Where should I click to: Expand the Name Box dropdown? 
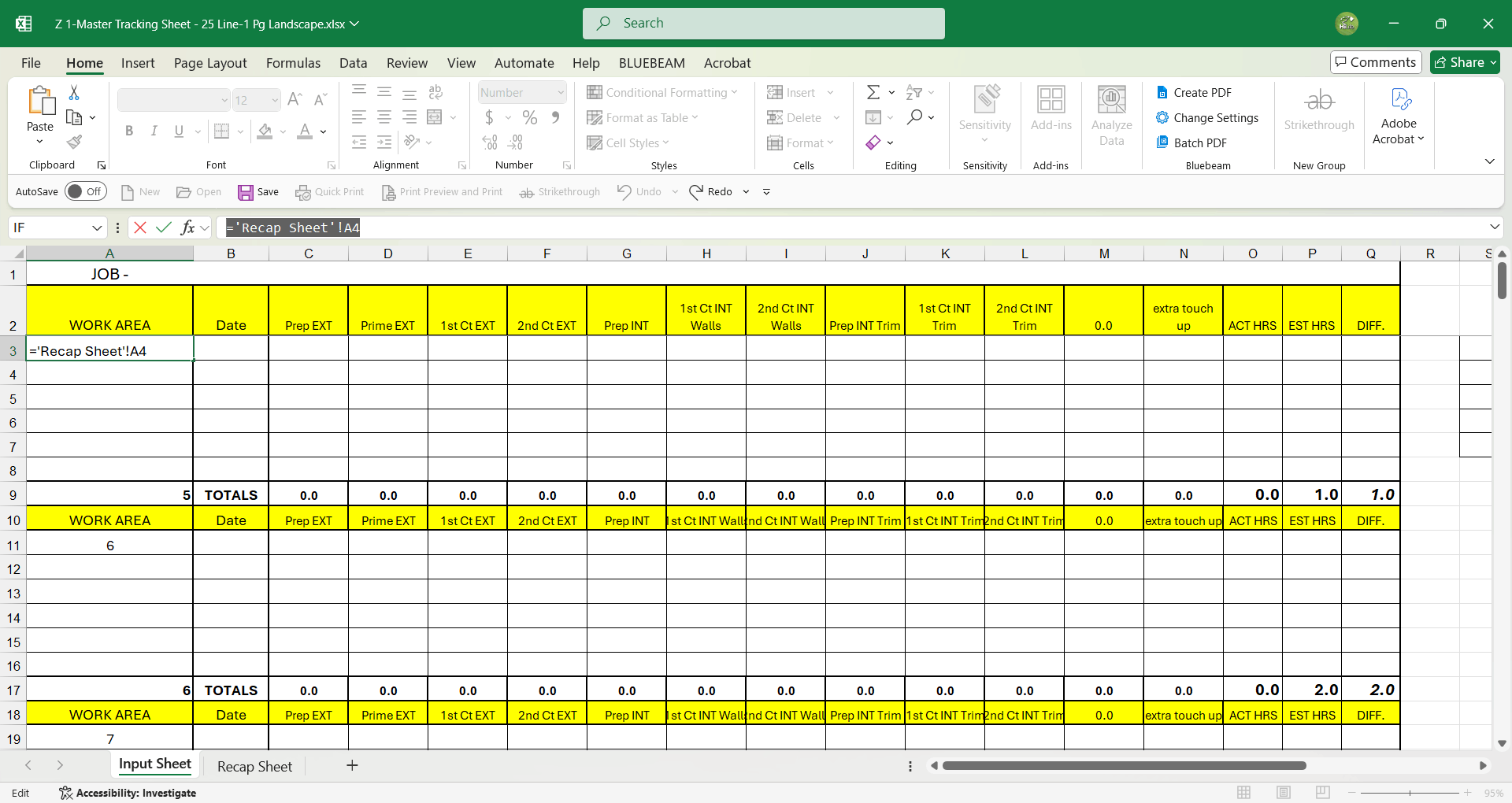pos(97,228)
